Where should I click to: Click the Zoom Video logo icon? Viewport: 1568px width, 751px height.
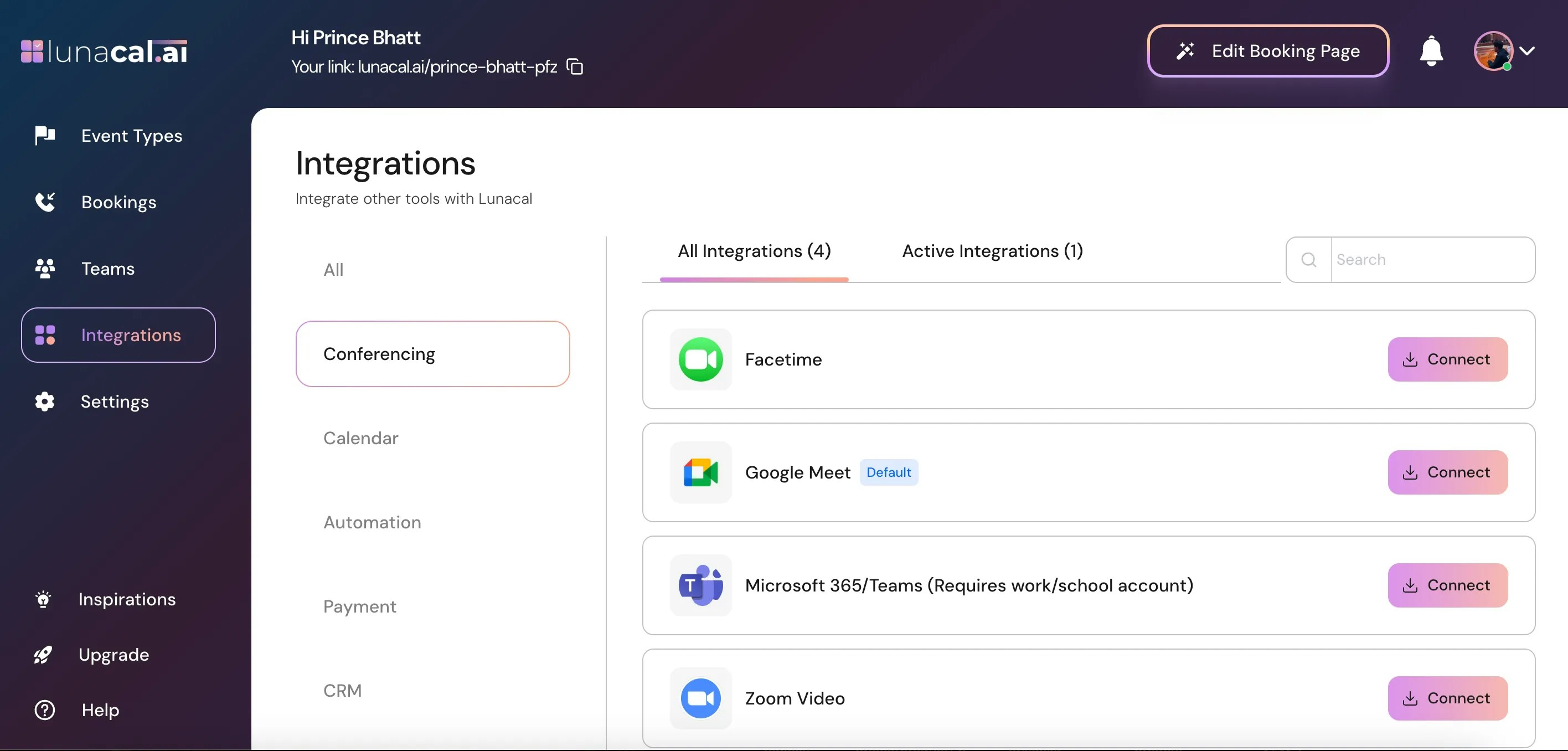tap(700, 698)
